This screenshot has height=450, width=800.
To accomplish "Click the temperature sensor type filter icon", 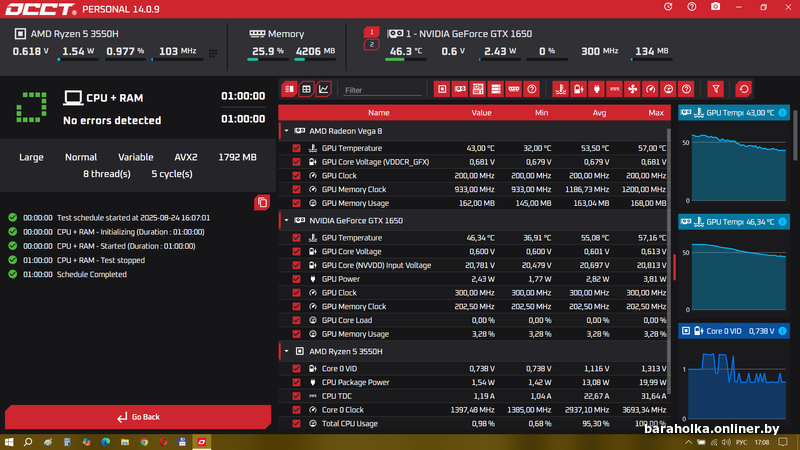I will point(561,89).
